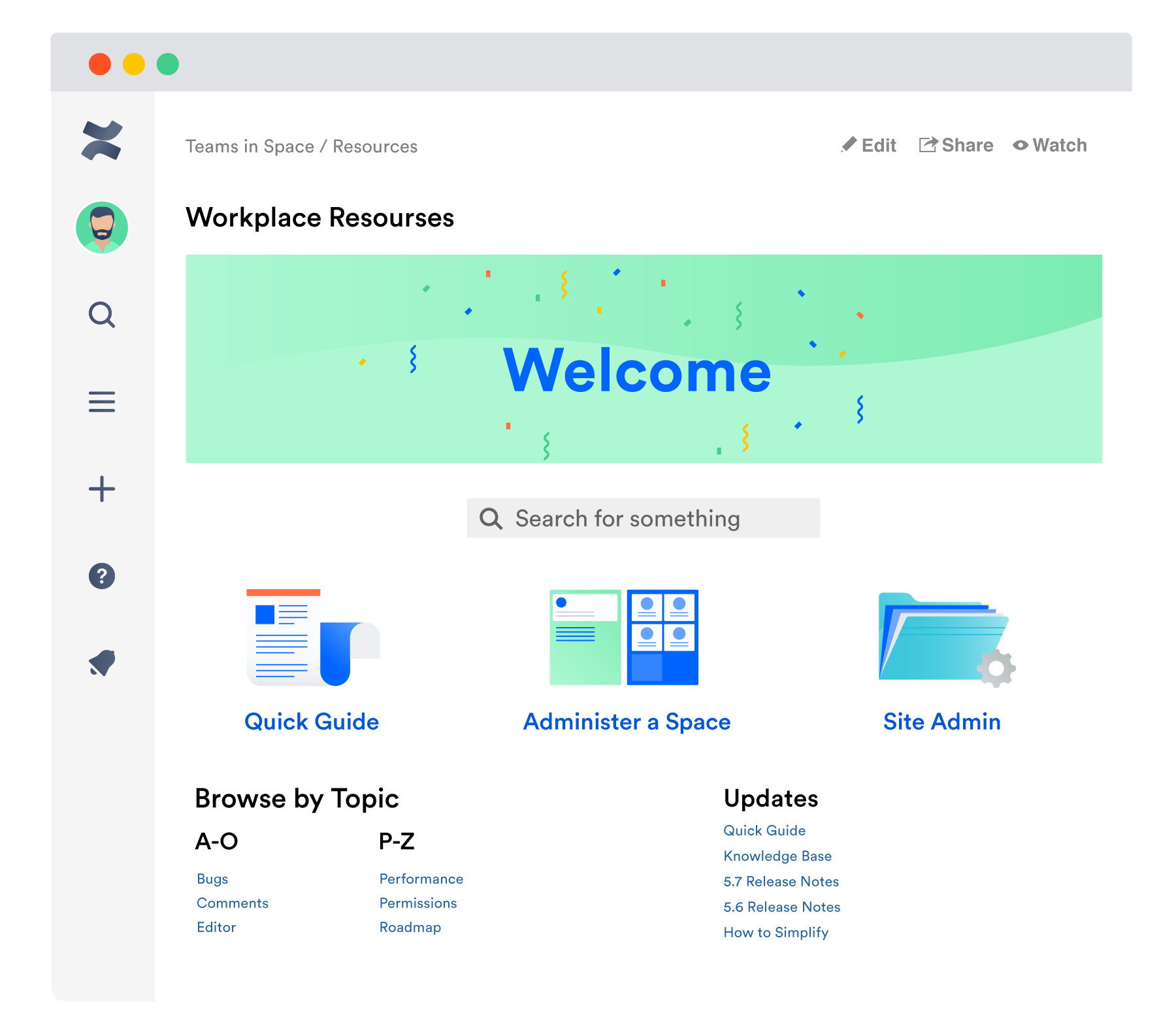Open the Roadmap topic link
This screenshot has width=1176, height=1019.
pos(410,927)
